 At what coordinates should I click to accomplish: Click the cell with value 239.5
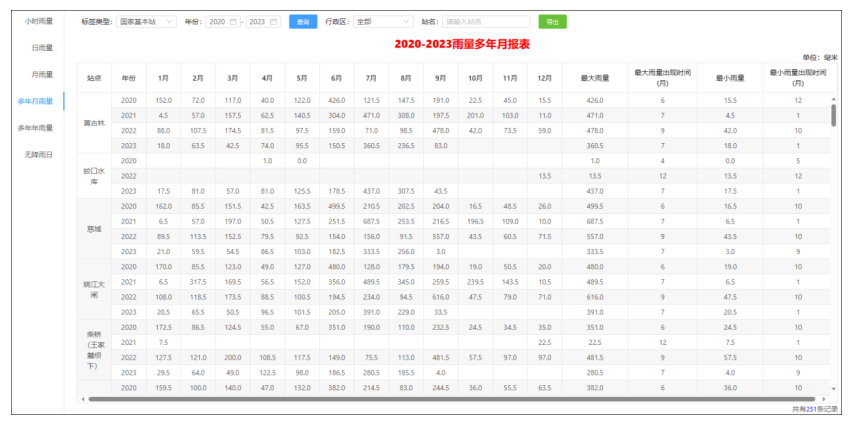coord(475,283)
